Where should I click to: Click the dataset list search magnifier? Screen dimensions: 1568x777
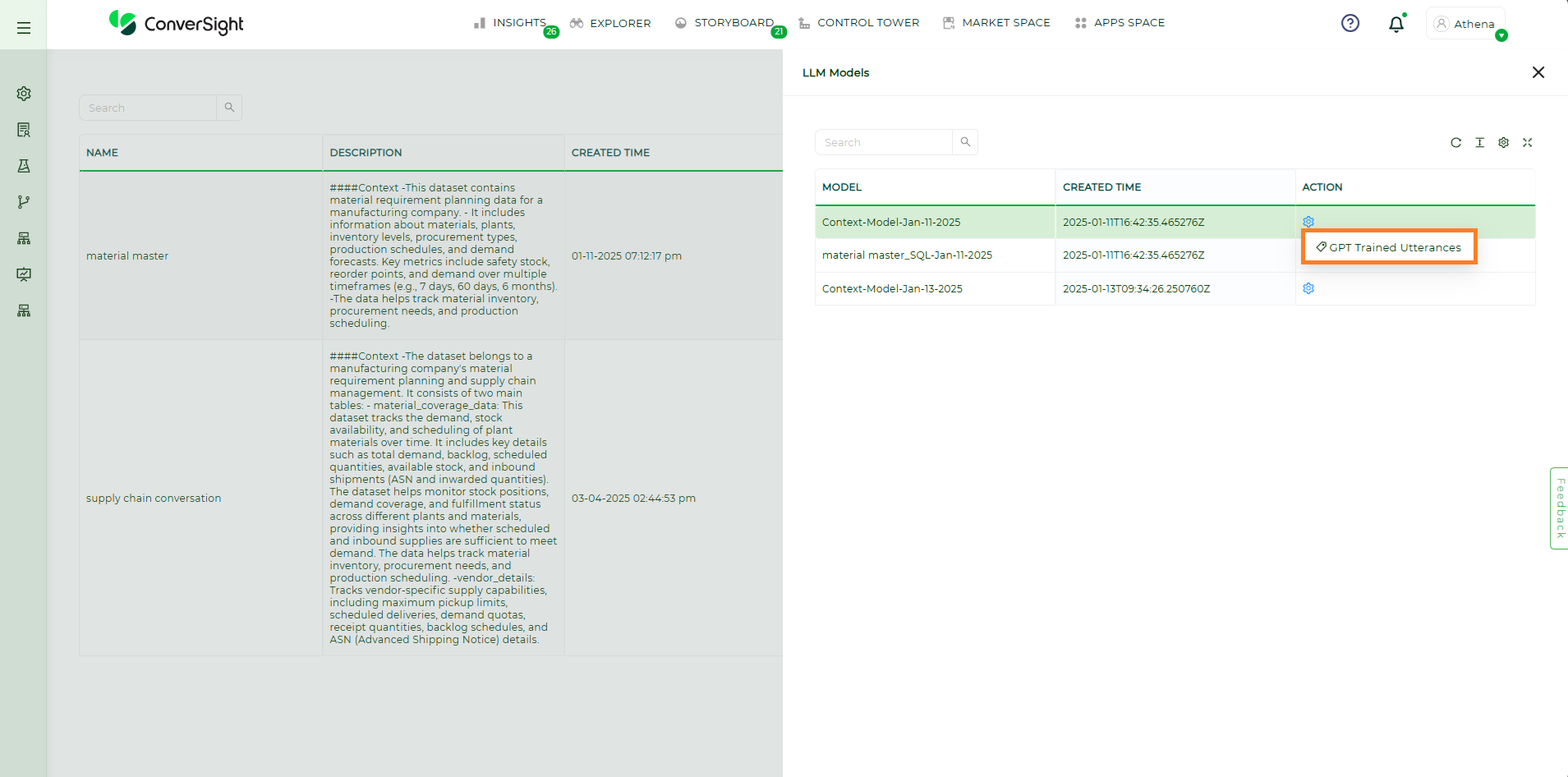click(x=229, y=108)
